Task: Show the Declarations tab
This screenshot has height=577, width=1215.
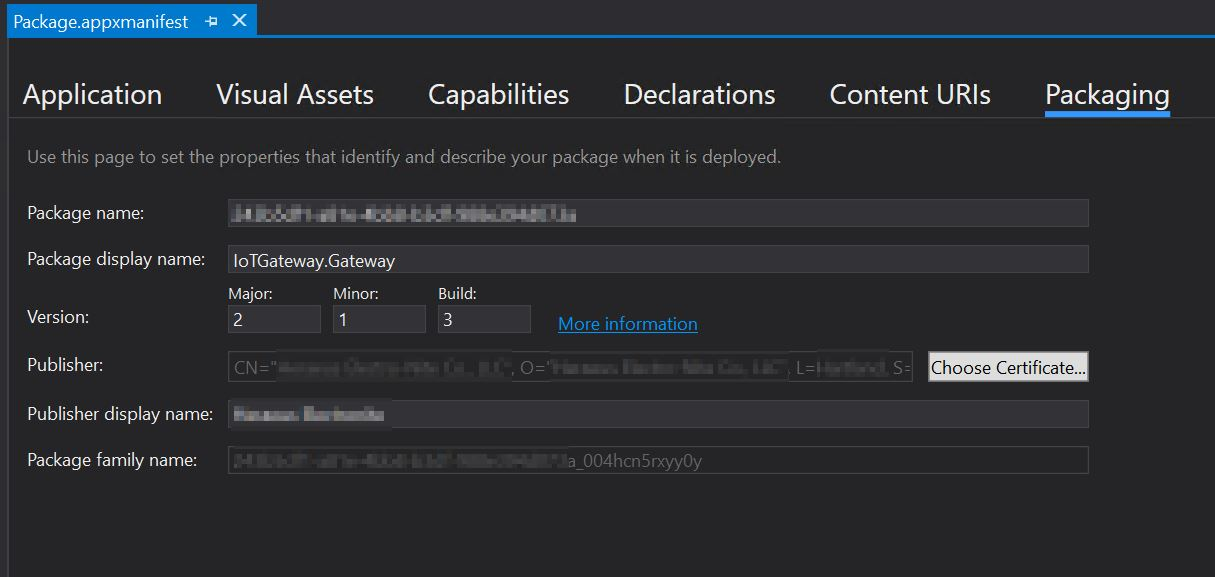Action: coord(699,95)
